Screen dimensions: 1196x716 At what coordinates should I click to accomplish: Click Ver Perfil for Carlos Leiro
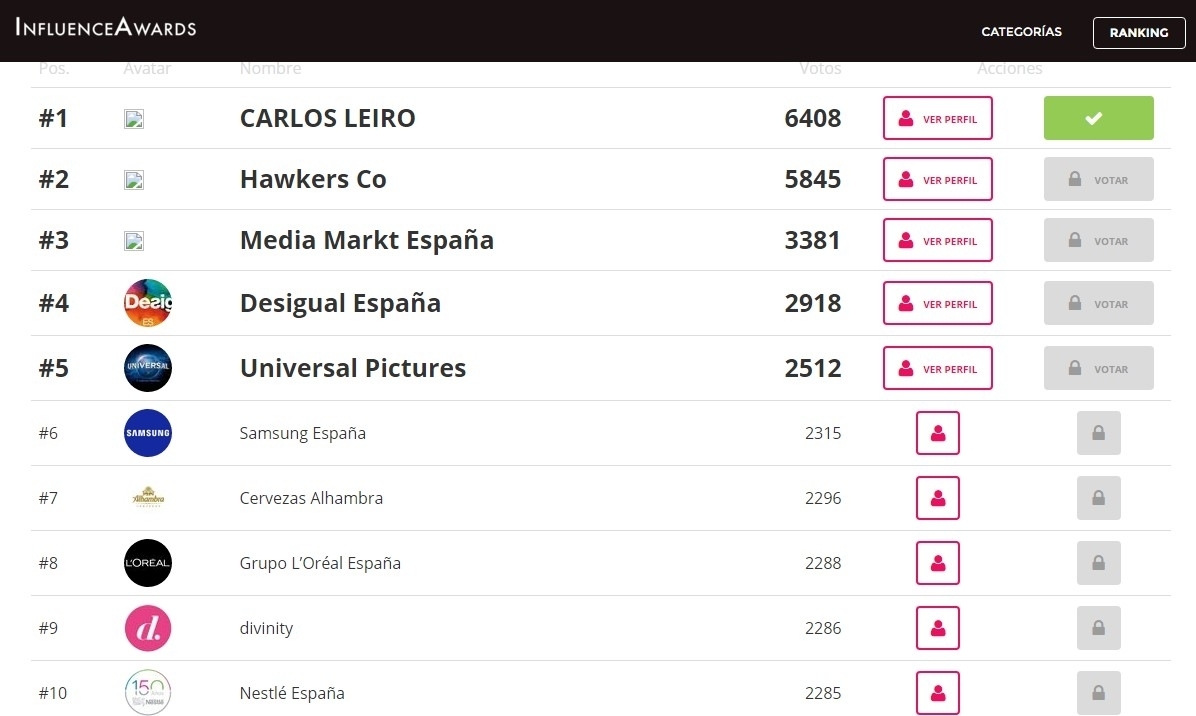click(x=937, y=118)
